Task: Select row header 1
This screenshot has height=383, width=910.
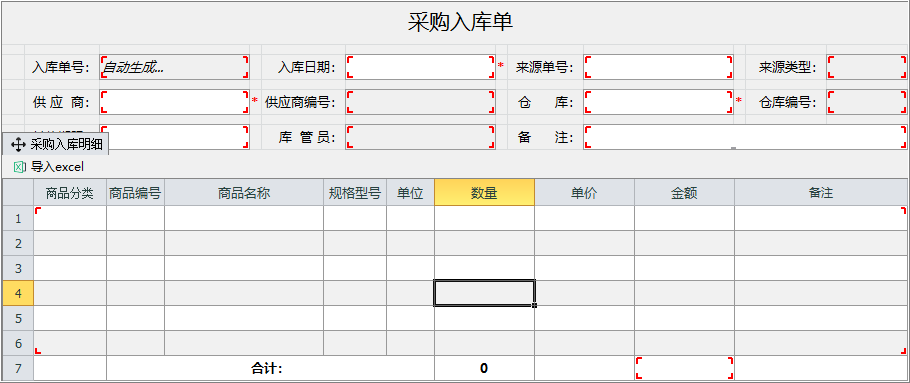Action: pyautogui.click(x=18, y=218)
